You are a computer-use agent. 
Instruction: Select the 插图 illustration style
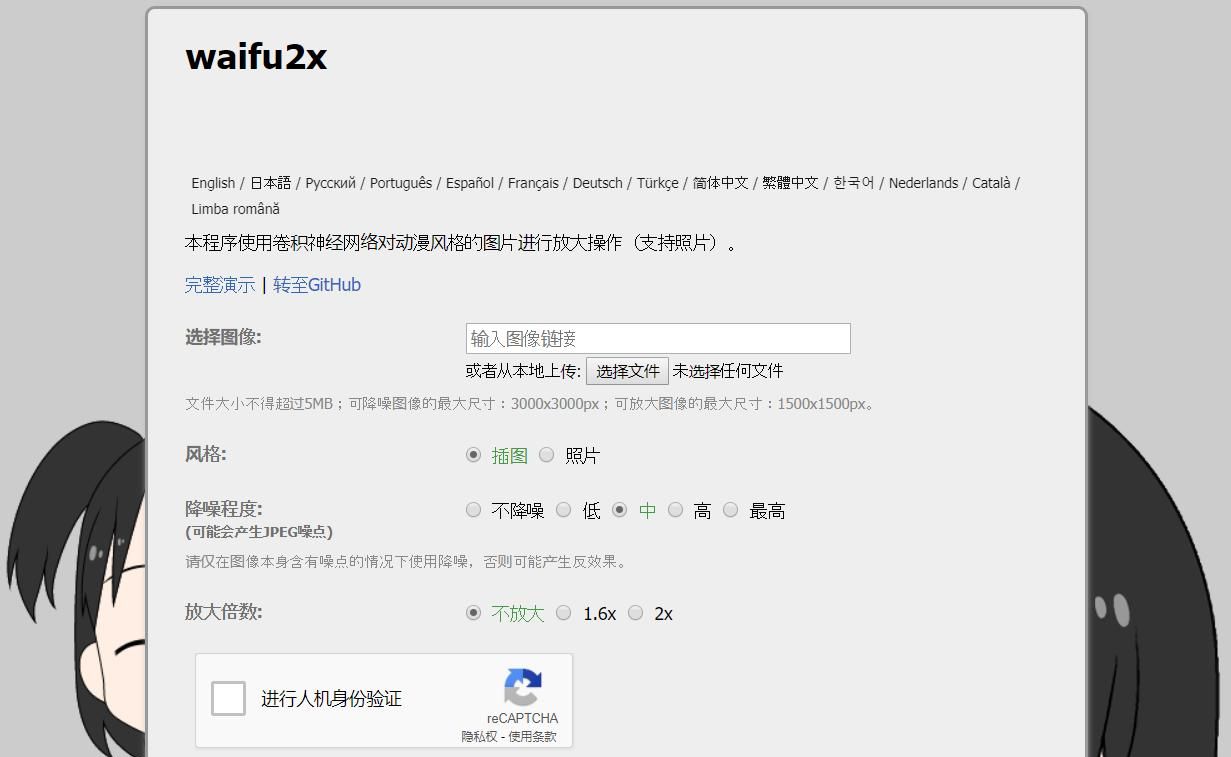pos(473,455)
